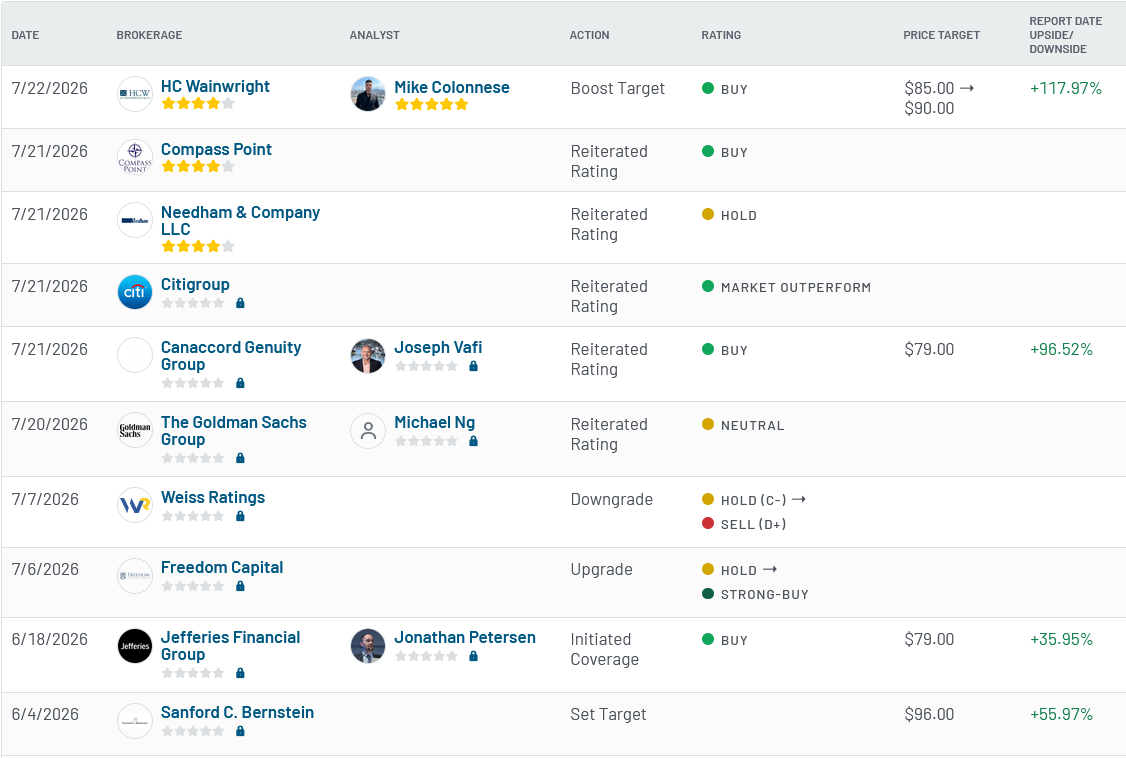Unlock the Sanford C. Bernstein lock icon

(x=241, y=731)
